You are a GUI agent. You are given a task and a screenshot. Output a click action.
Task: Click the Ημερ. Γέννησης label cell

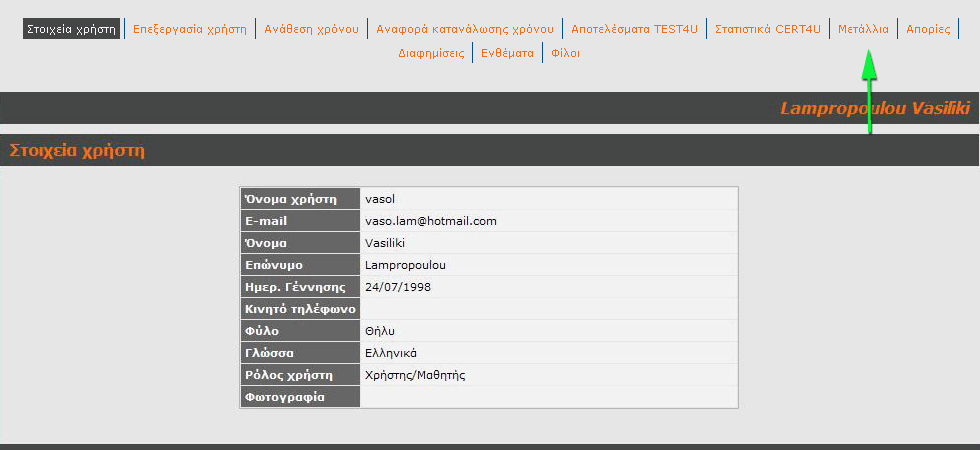[300, 287]
